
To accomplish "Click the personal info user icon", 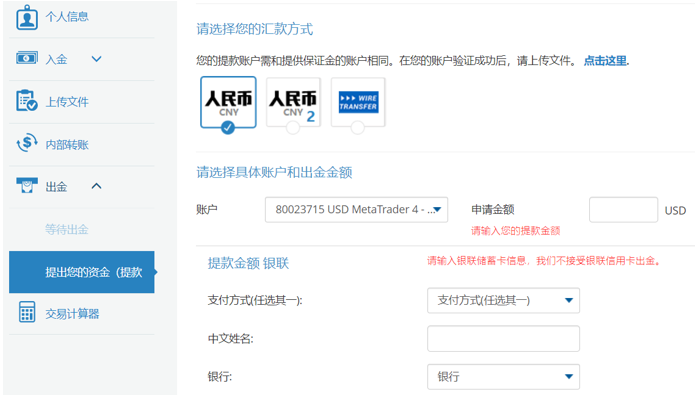I will coord(27,17).
